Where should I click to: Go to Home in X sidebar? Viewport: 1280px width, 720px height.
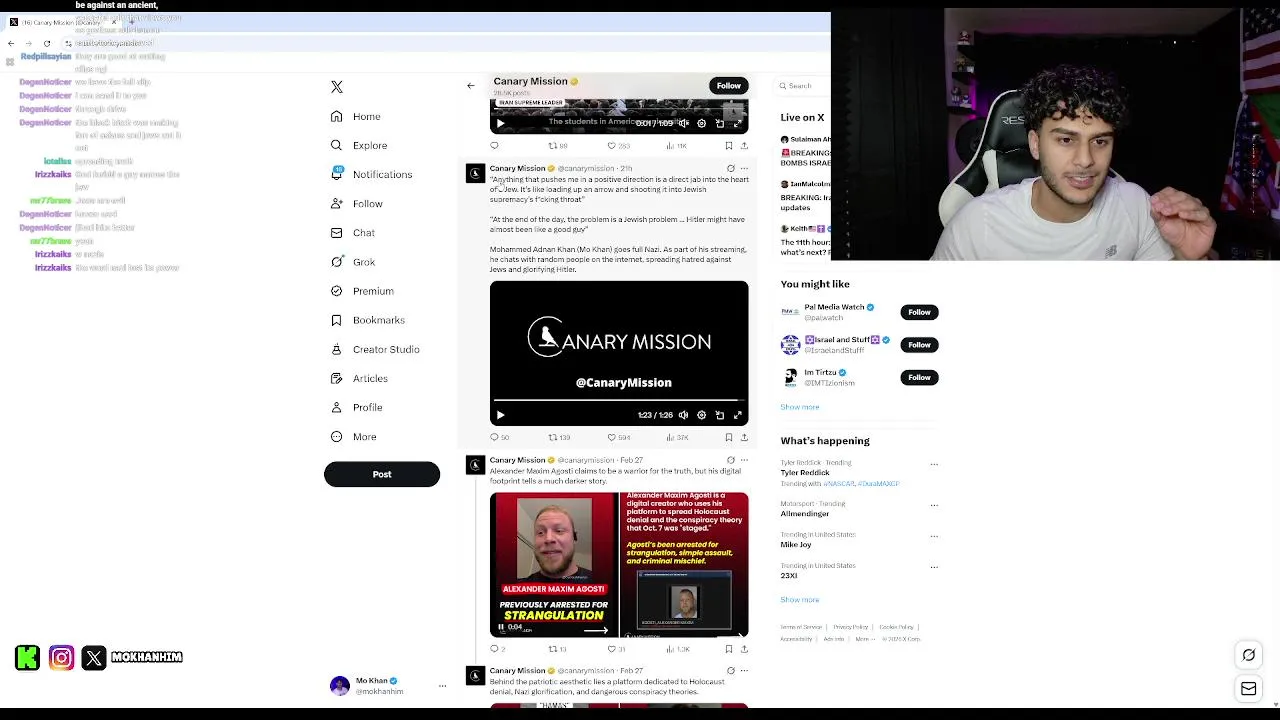[356, 117]
